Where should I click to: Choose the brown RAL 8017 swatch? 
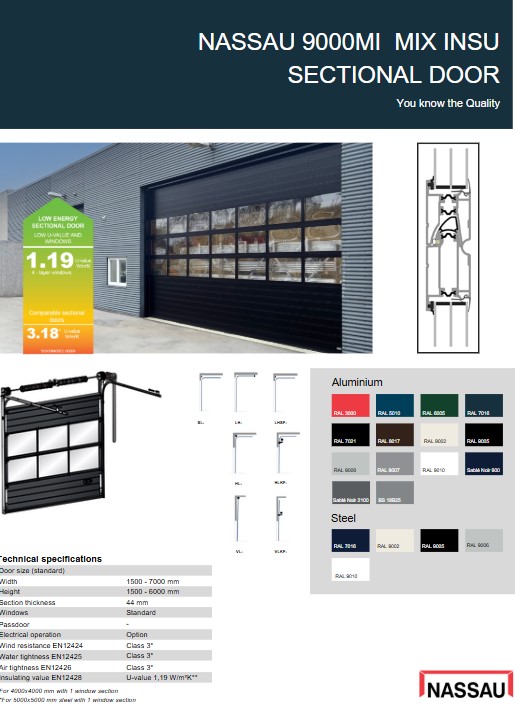coord(395,435)
